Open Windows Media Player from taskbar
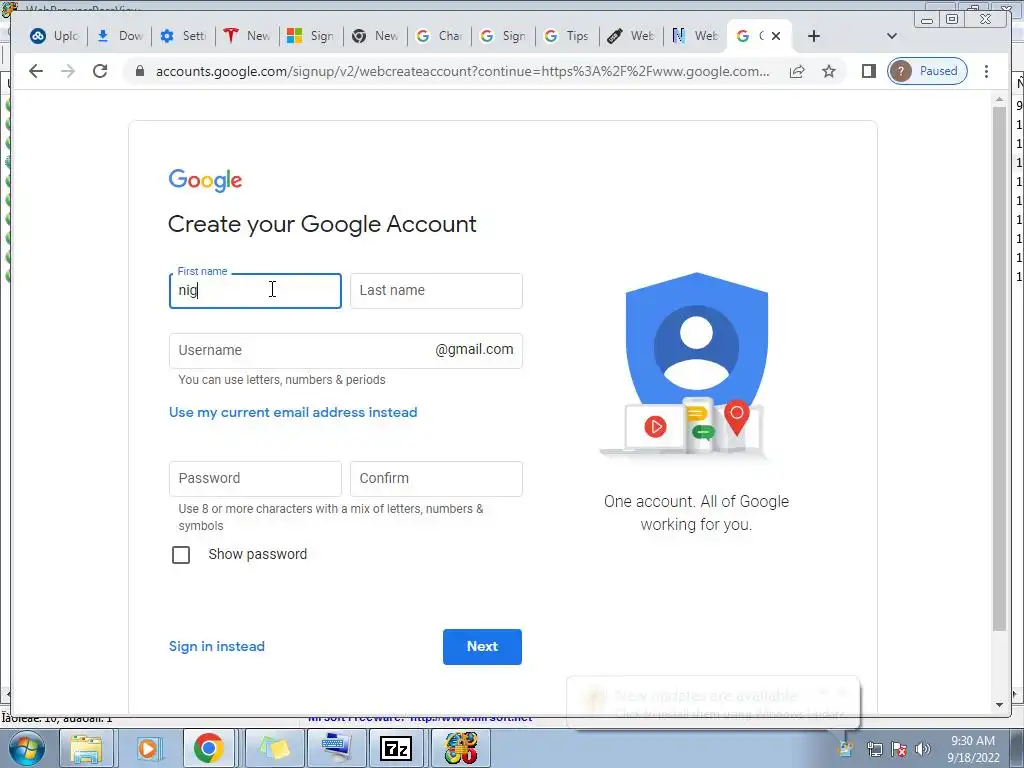This screenshot has width=1024, height=768. (x=148, y=748)
